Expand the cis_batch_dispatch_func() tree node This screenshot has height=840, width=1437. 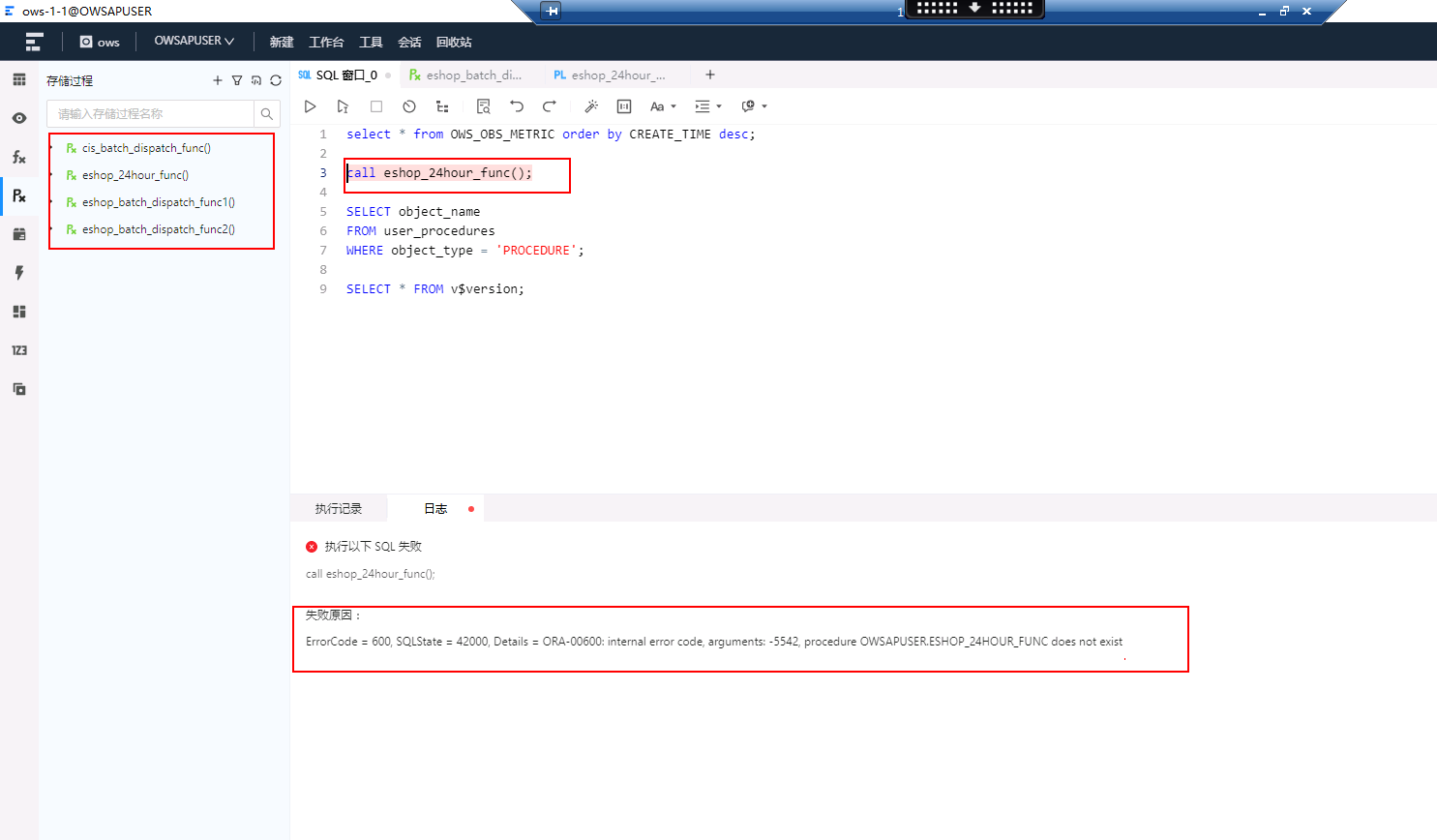(x=51, y=148)
